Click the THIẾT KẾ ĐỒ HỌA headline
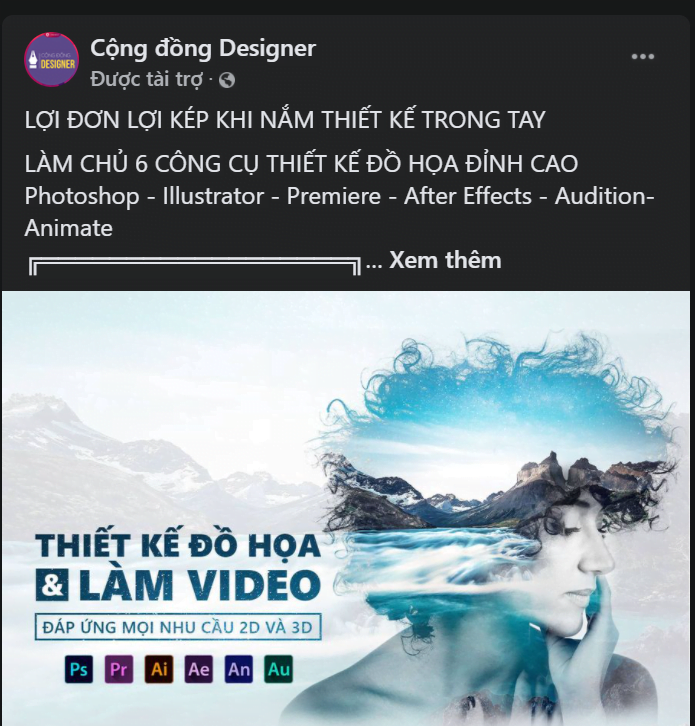Screen dimensions: 695x726 click(x=178, y=545)
